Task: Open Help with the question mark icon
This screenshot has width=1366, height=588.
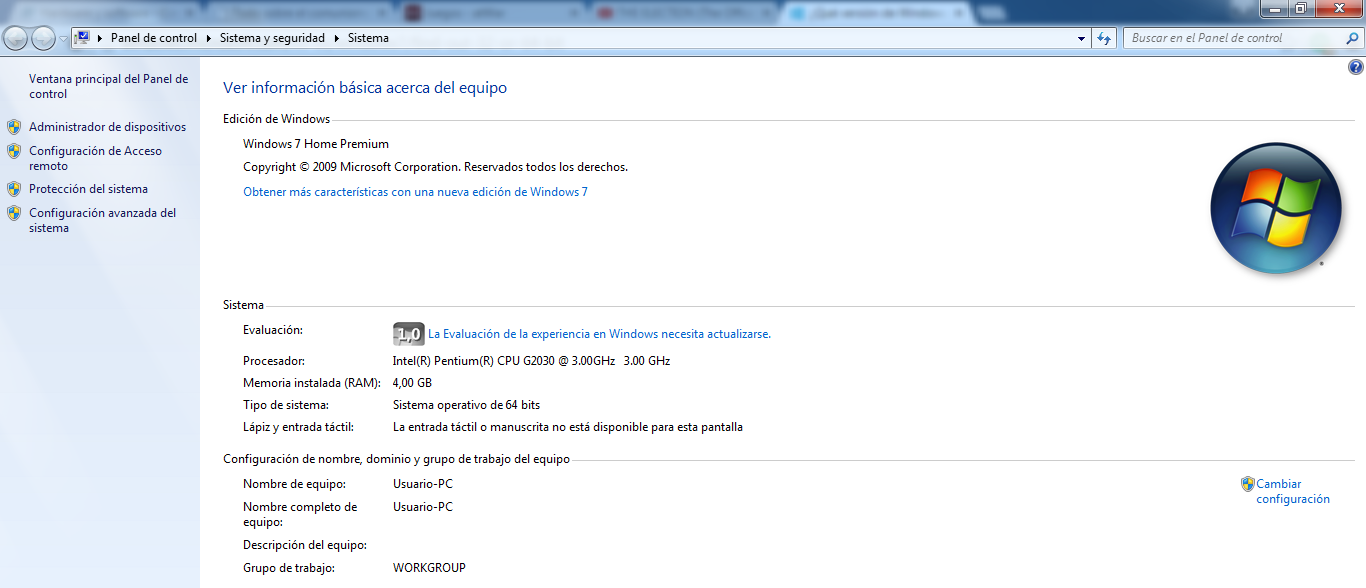Action: pyautogui.click(x=1356, y=68)
